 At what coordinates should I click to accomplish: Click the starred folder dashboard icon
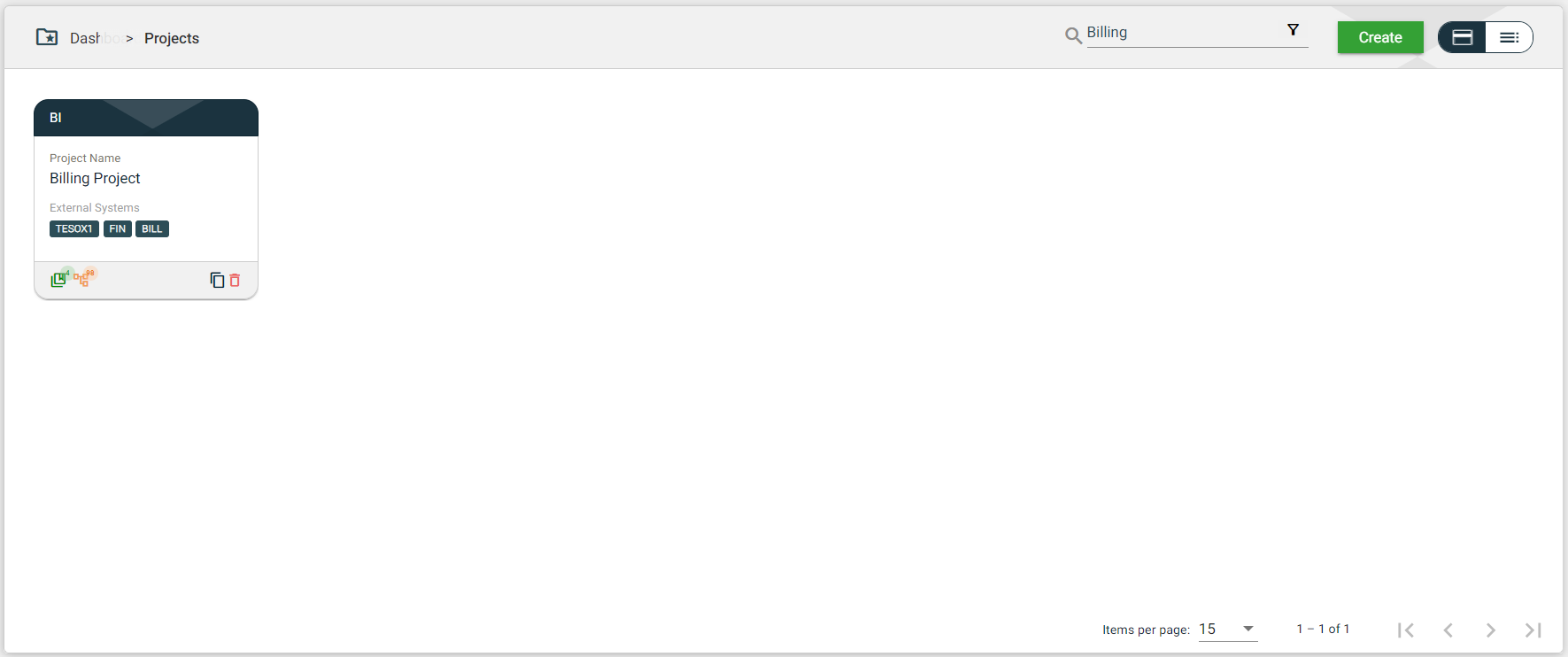coord(47,37)
